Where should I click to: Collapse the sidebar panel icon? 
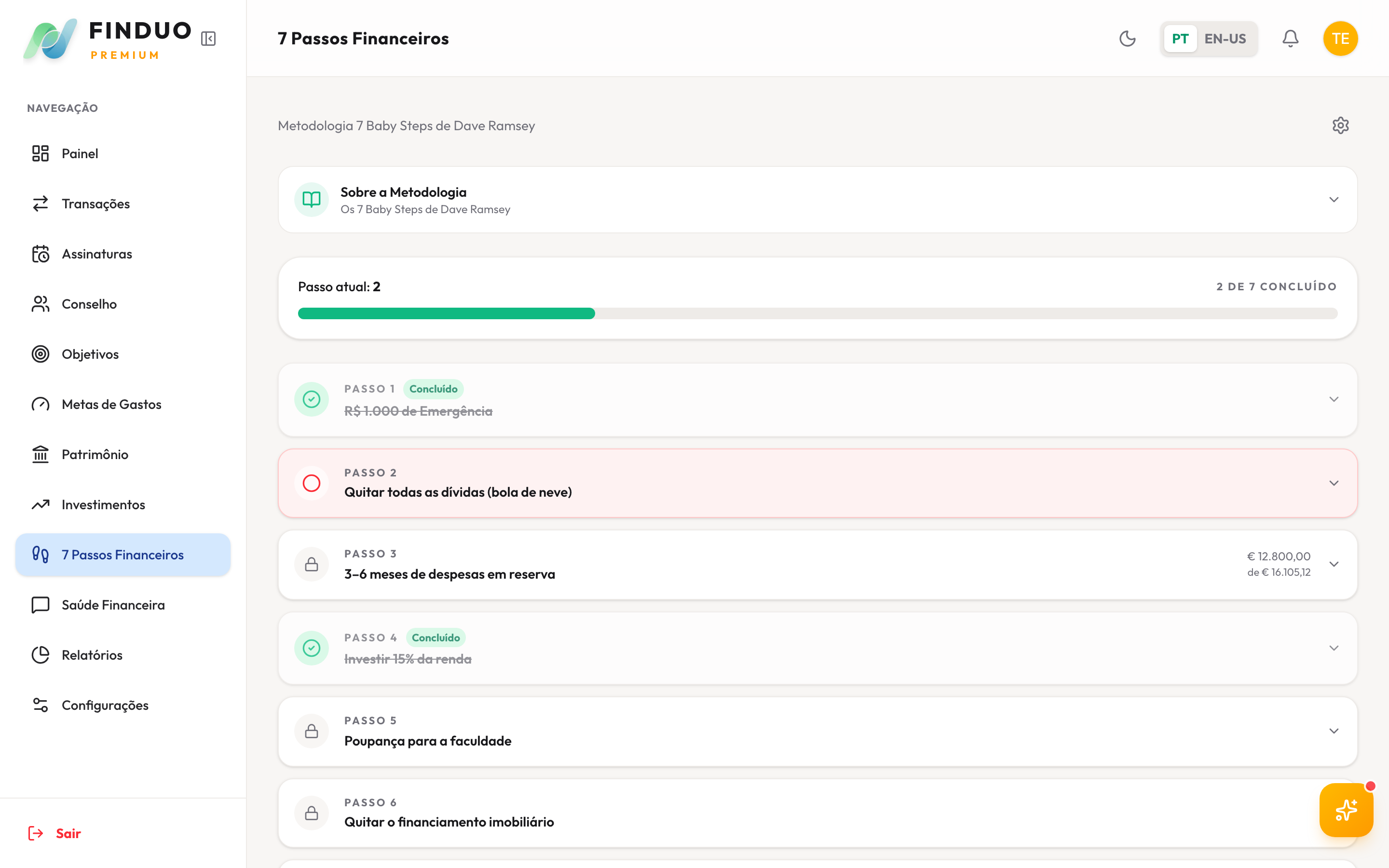pos(208,39)
